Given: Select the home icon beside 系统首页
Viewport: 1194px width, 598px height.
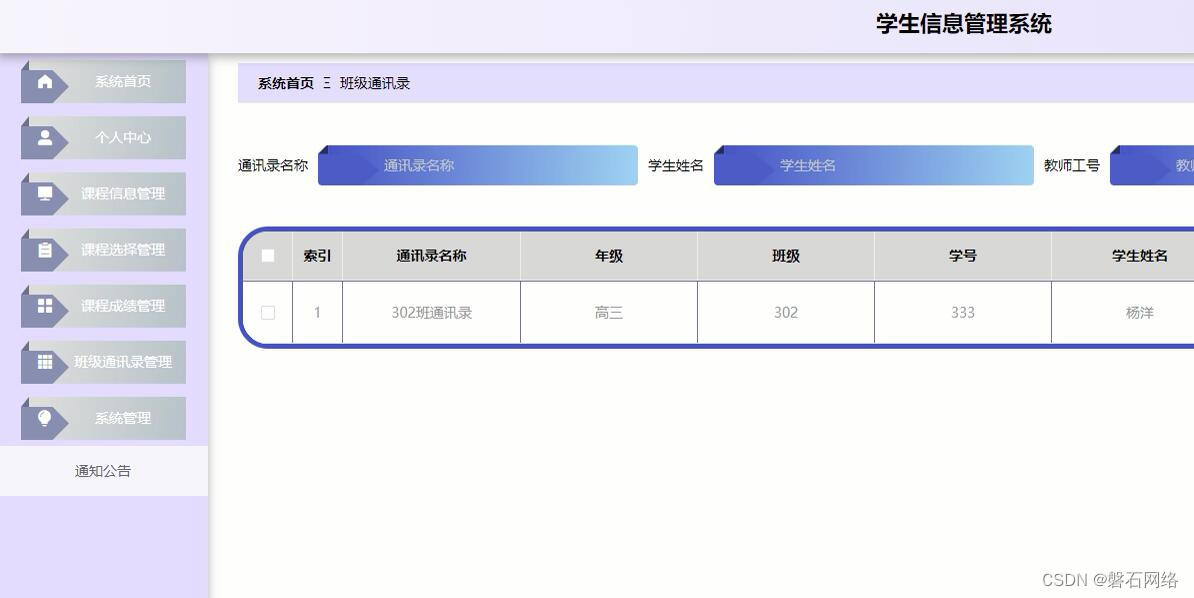Looking at the screenshot, I should coord(44,80).
